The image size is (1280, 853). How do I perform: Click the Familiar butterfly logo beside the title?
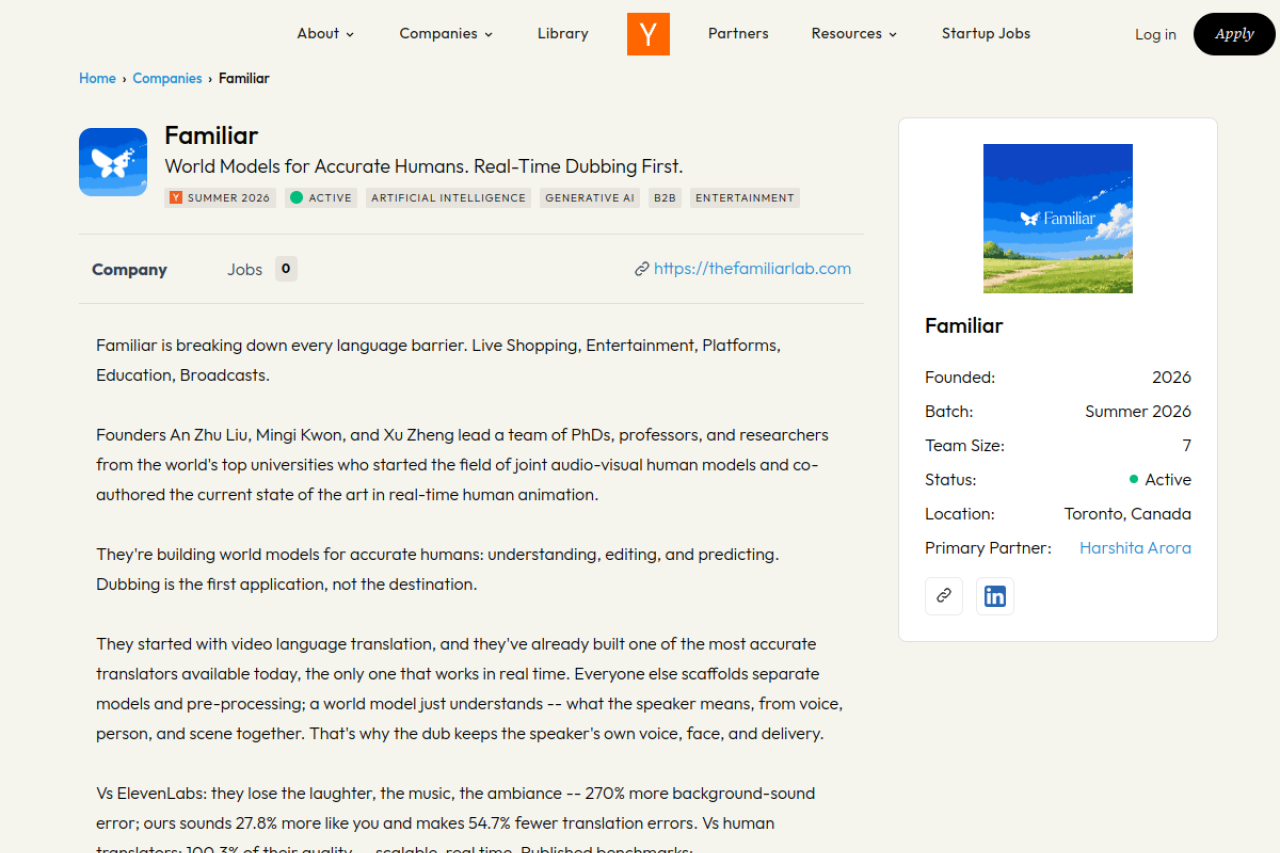point(113,162)
